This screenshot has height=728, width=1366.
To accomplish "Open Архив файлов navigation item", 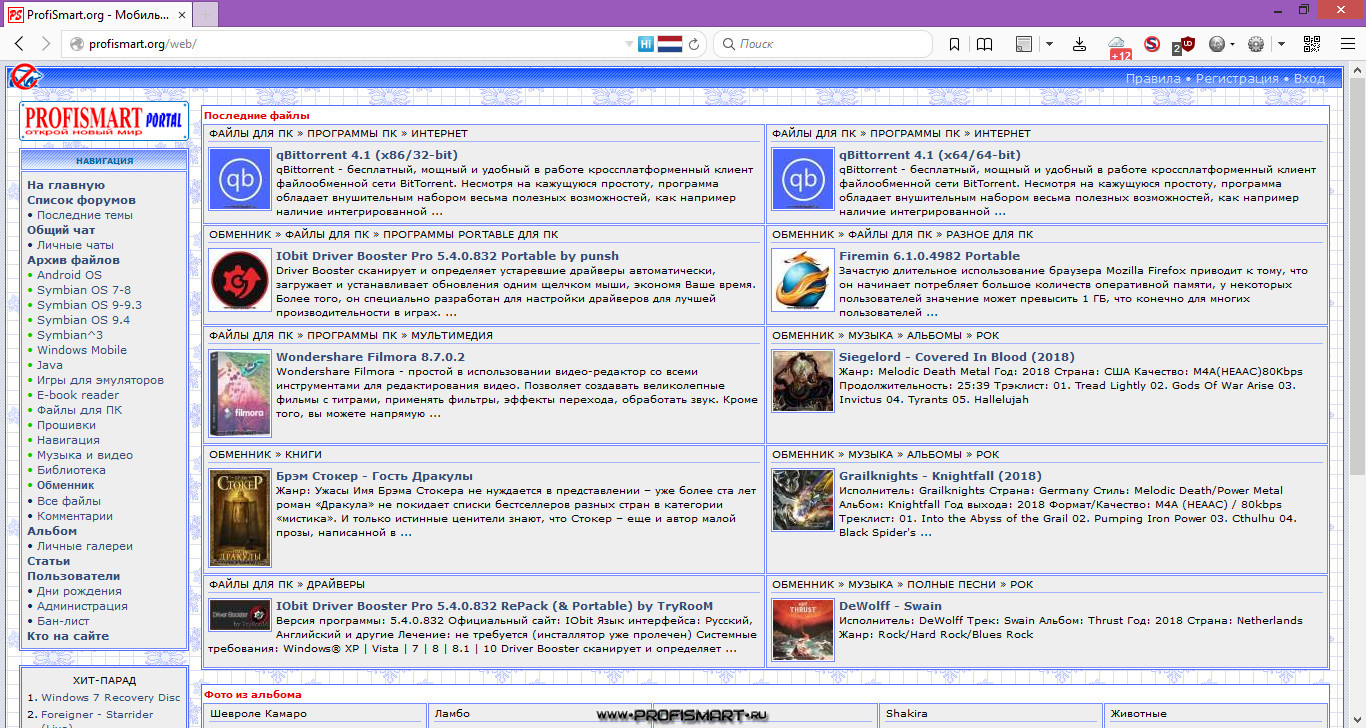I will point(73,260).
